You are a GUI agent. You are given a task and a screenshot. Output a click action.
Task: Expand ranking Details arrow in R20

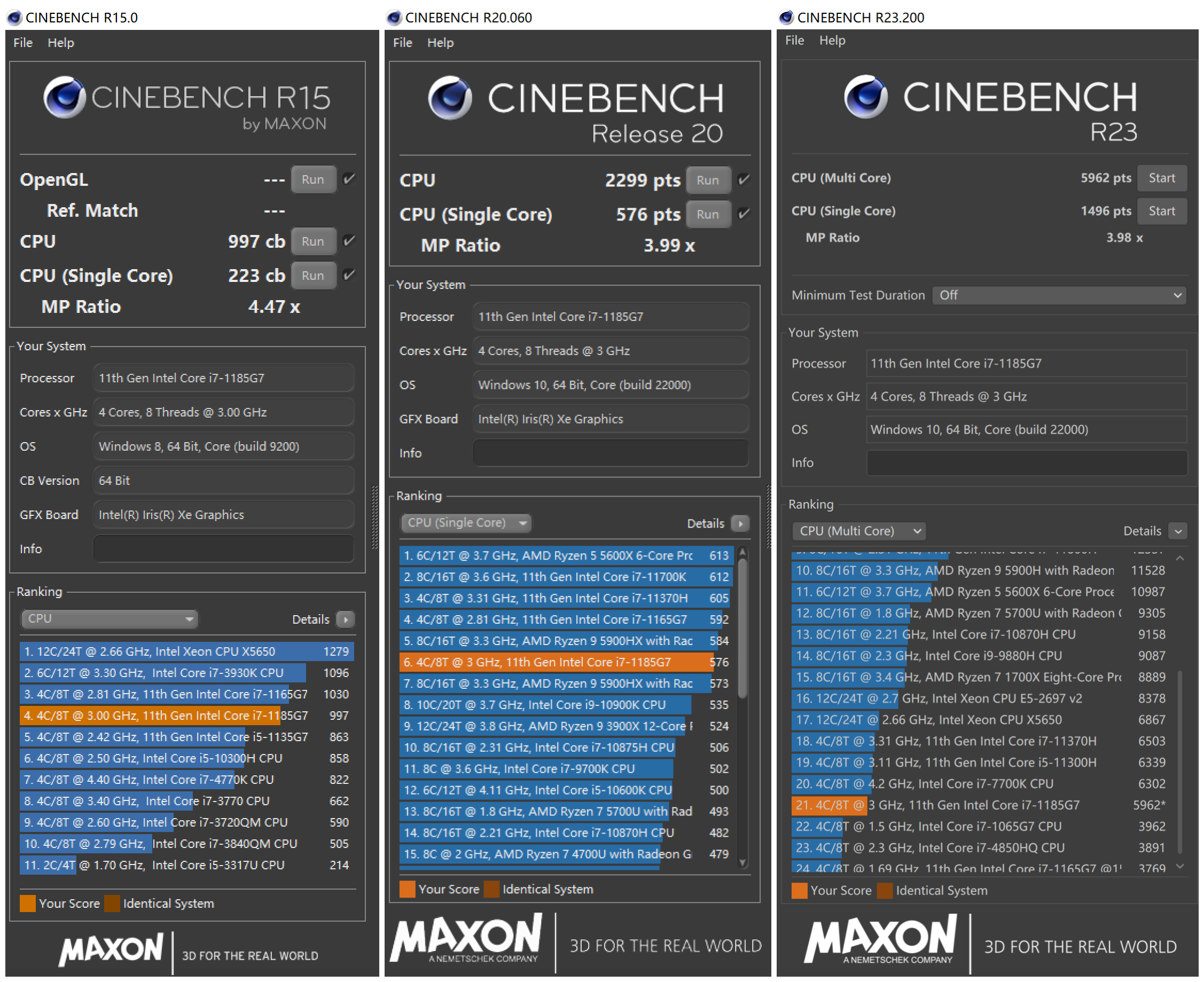tap(741, 523)
